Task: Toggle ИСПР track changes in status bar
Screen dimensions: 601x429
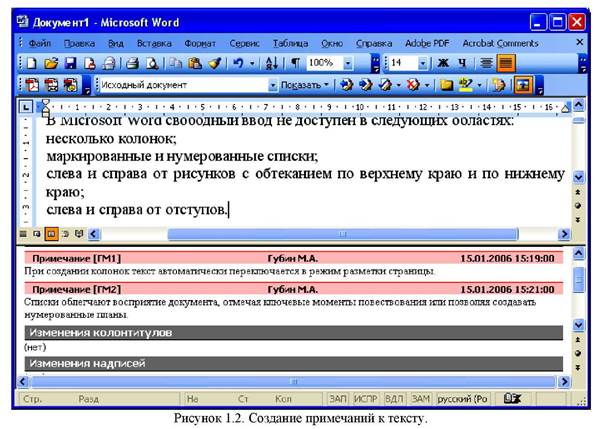Action: click(x=365, y=399)
